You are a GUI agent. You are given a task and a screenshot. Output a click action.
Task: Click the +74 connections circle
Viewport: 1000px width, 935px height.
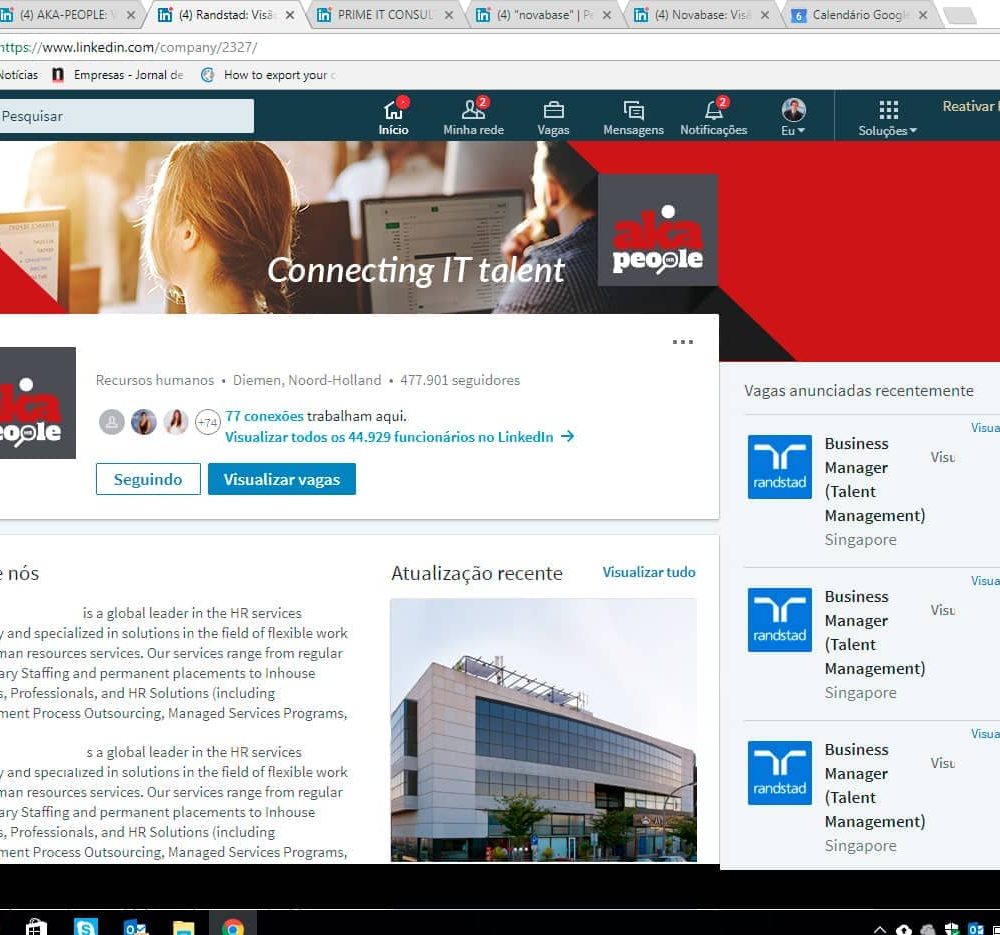(x=208, y=422)
